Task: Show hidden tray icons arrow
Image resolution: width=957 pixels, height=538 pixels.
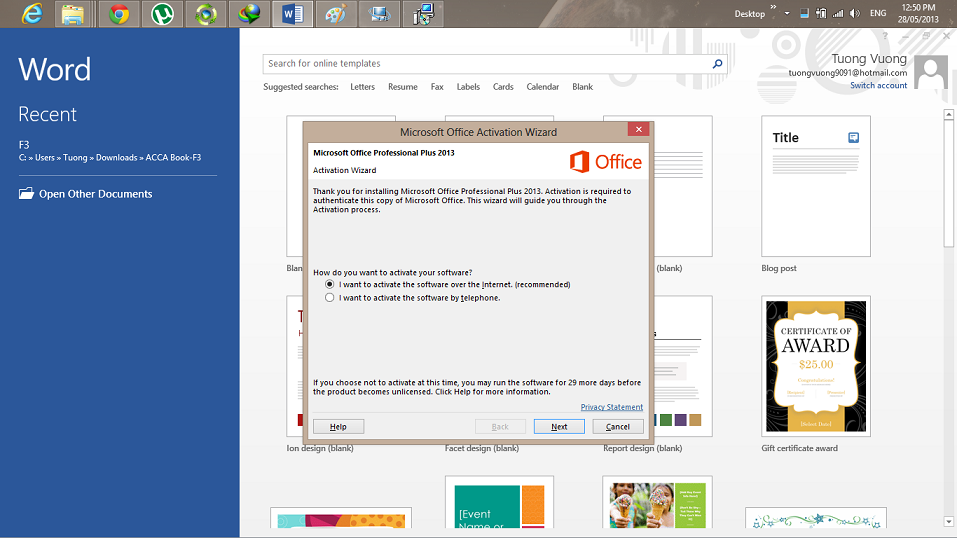Action: [787, 13]
